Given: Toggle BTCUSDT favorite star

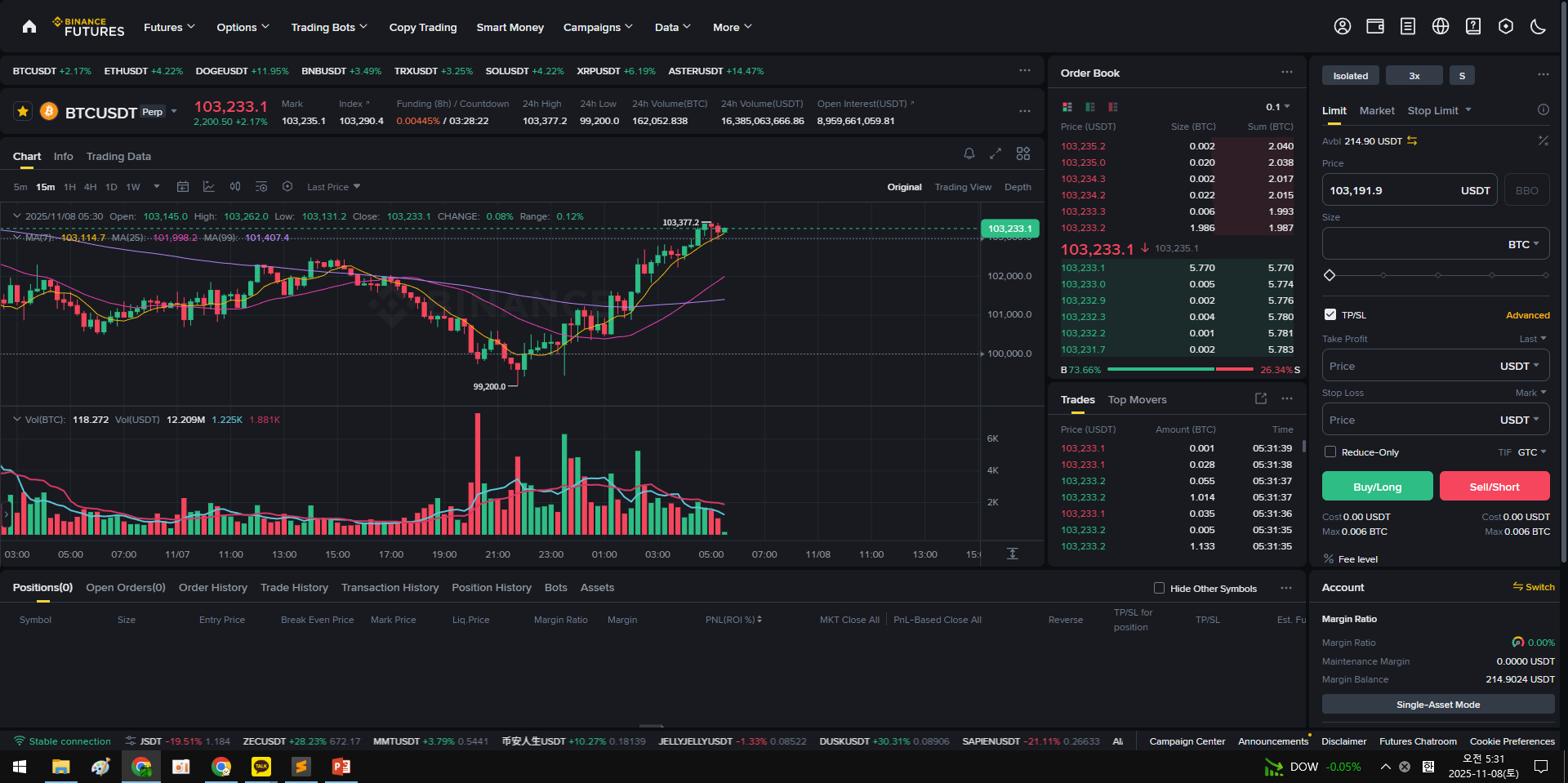Looking at the screenshot, I should tap(23, 111).
